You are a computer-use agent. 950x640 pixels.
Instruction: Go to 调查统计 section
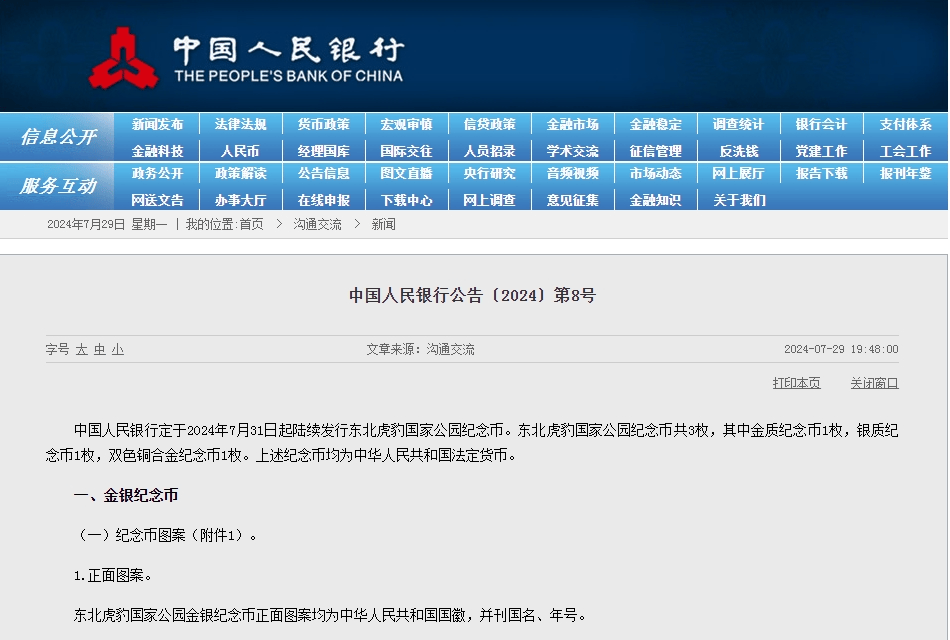[739, 124]
